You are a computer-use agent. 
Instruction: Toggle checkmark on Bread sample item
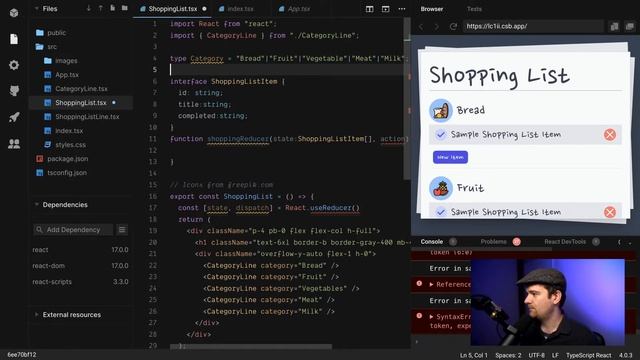[441, 135]
